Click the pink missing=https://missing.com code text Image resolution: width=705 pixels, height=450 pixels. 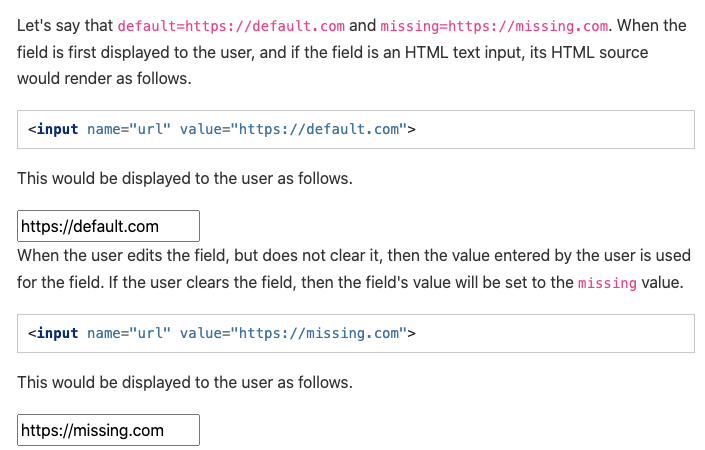coord(494,26)
